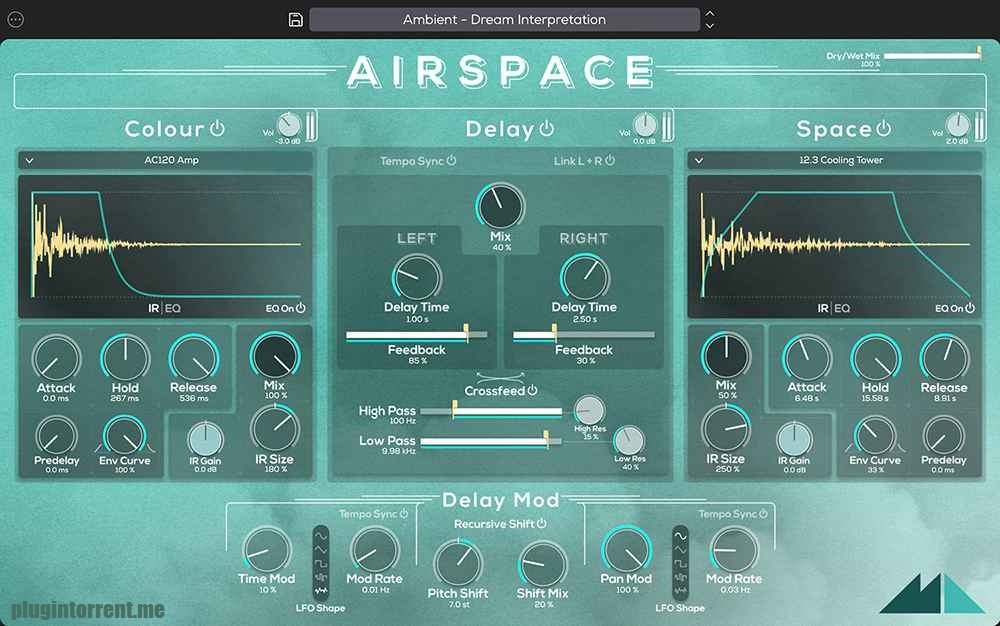The image size is (1000, 626).
Task: Open the ellipsis options menu icon
Action: (x=15, y=20)
